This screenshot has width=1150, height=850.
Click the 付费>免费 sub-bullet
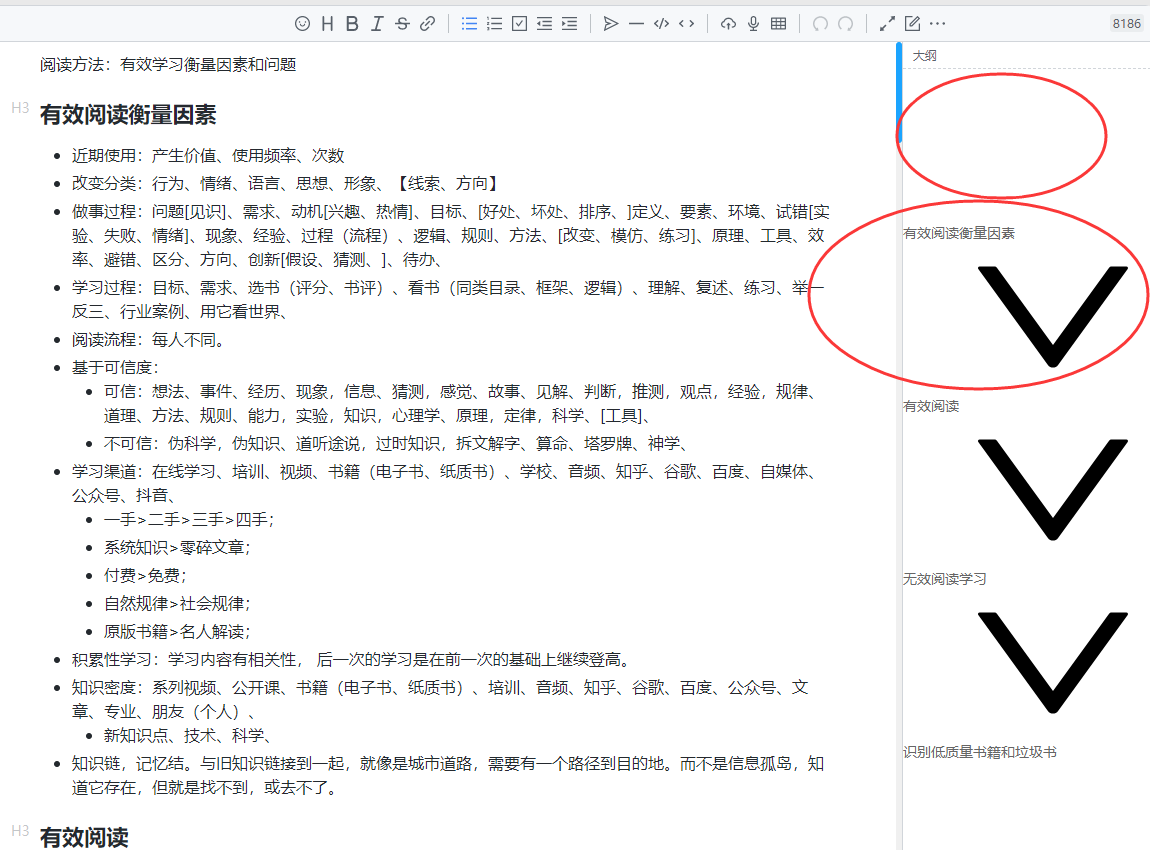pyautogui.click(x=145, y=576)
